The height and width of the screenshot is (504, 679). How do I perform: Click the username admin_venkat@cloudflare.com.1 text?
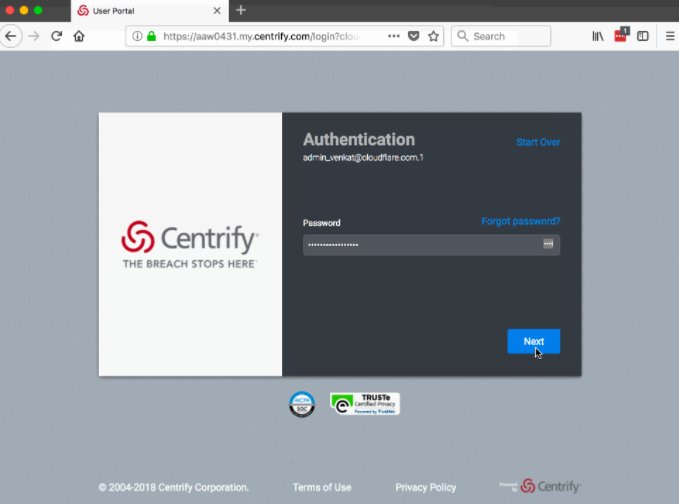pos(363,158)
